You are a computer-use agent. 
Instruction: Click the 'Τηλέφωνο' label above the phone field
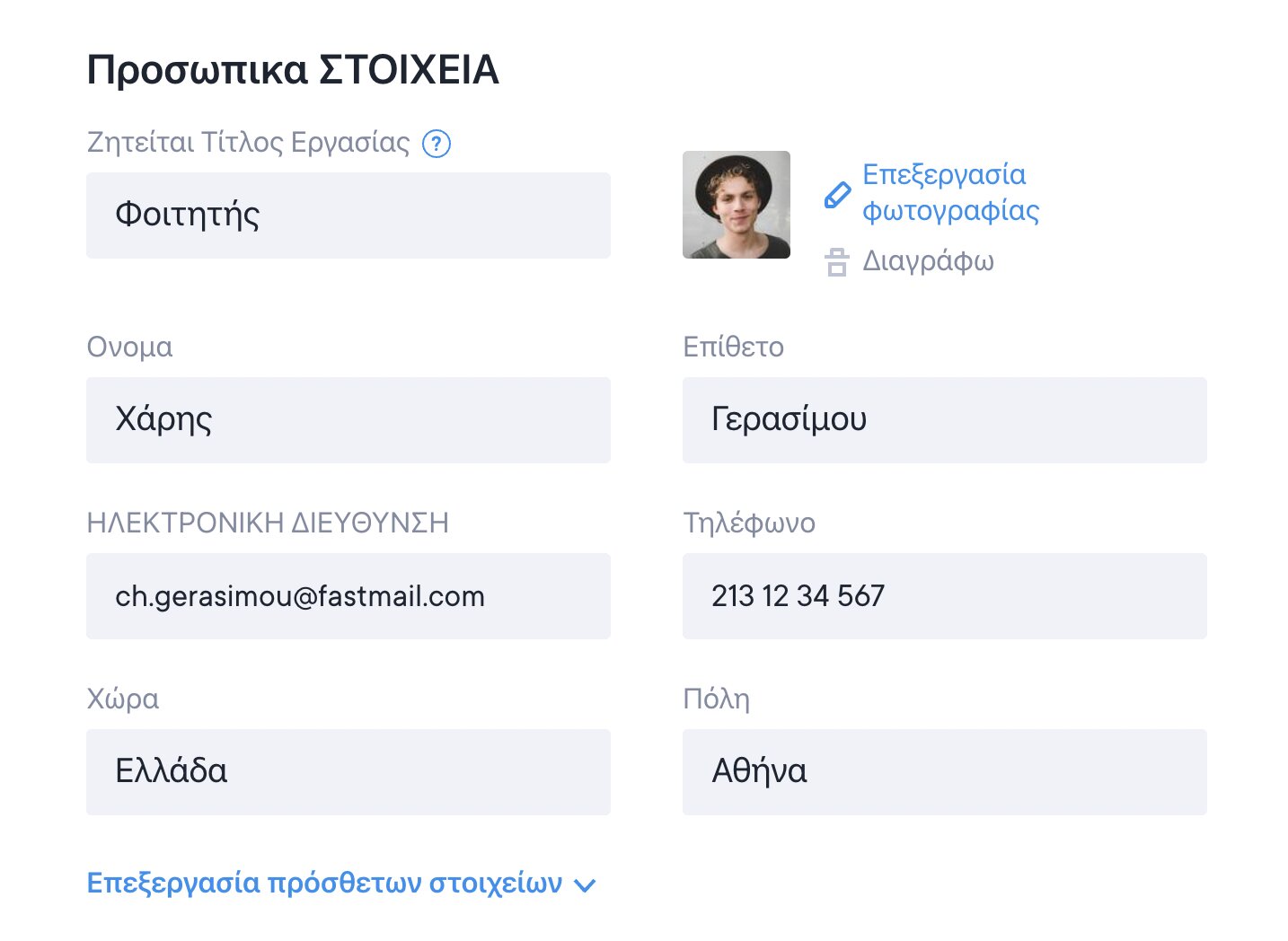[749, 523]
